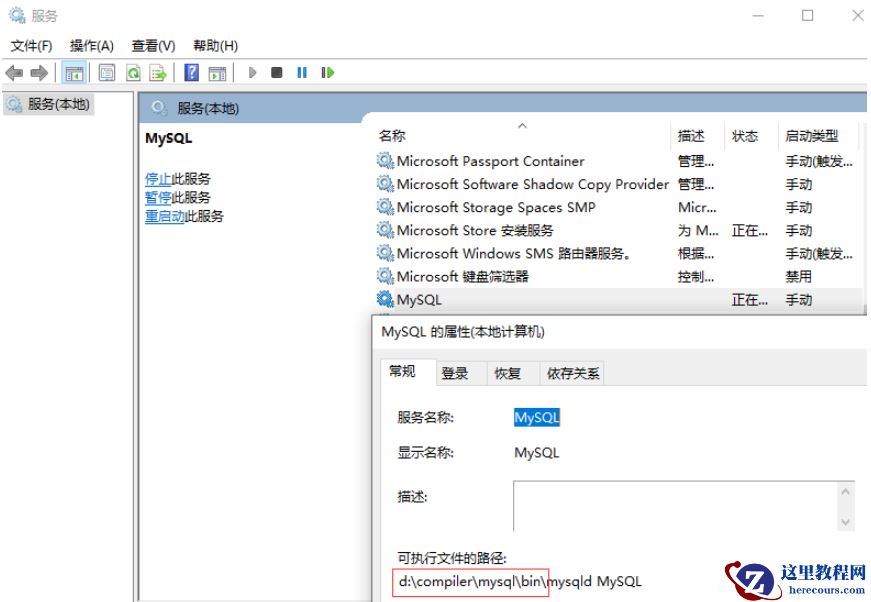
Task: Click the 暂停 service link
Action: (158, 197)
